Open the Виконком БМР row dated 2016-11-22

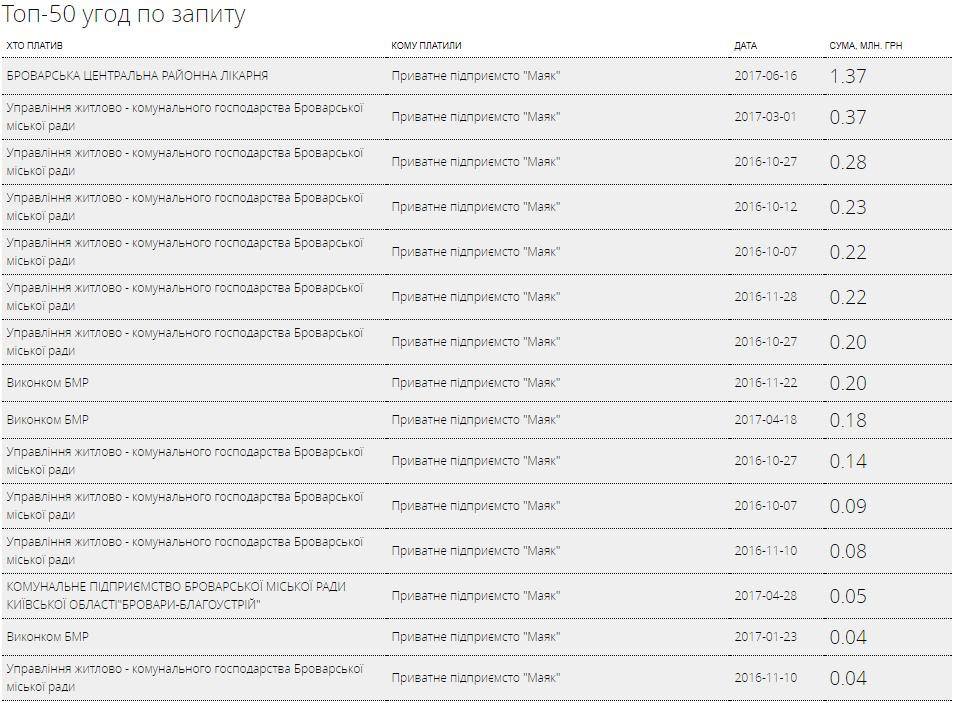pyautogui.click(x=476, y=383)
